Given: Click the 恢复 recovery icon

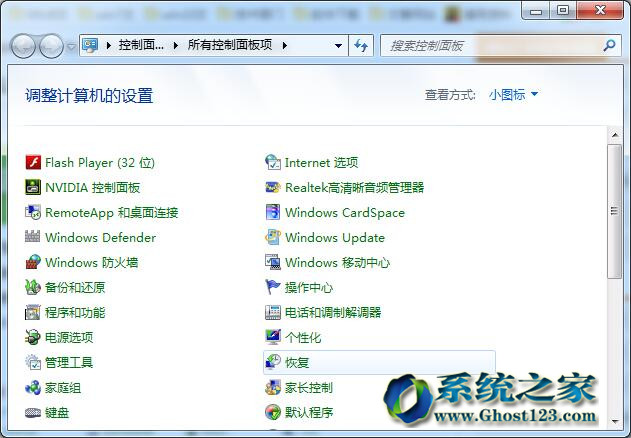Looking at the screenshot, I should (273, 362).
